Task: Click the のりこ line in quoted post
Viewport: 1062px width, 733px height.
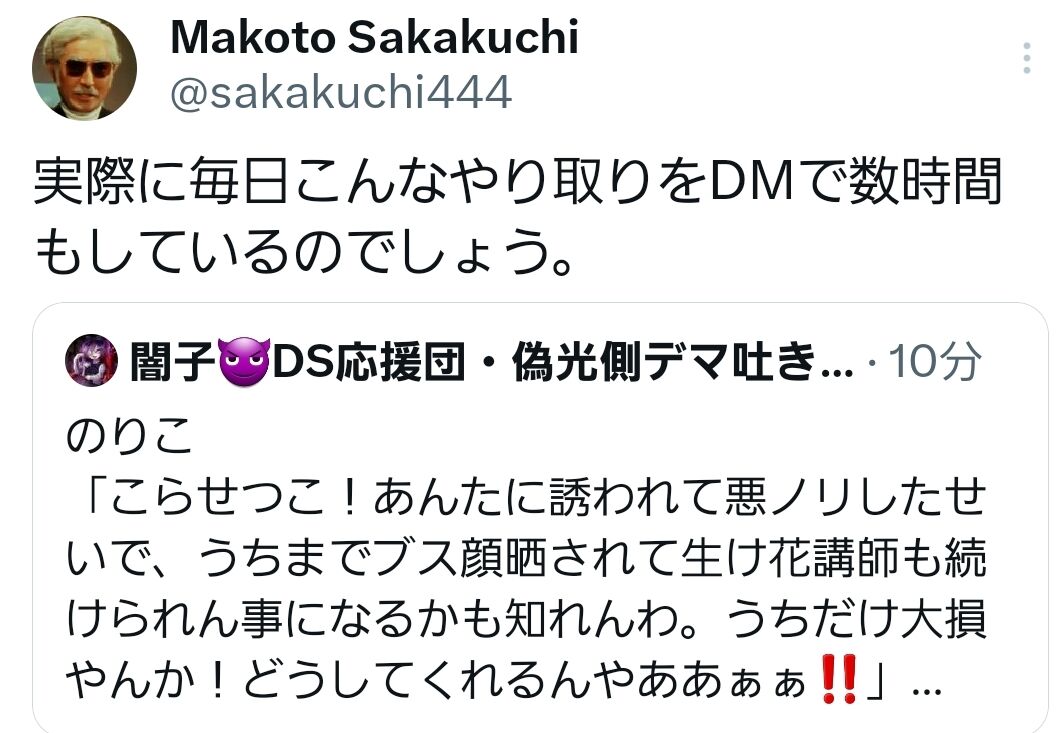Action: [x=129, y=436]
